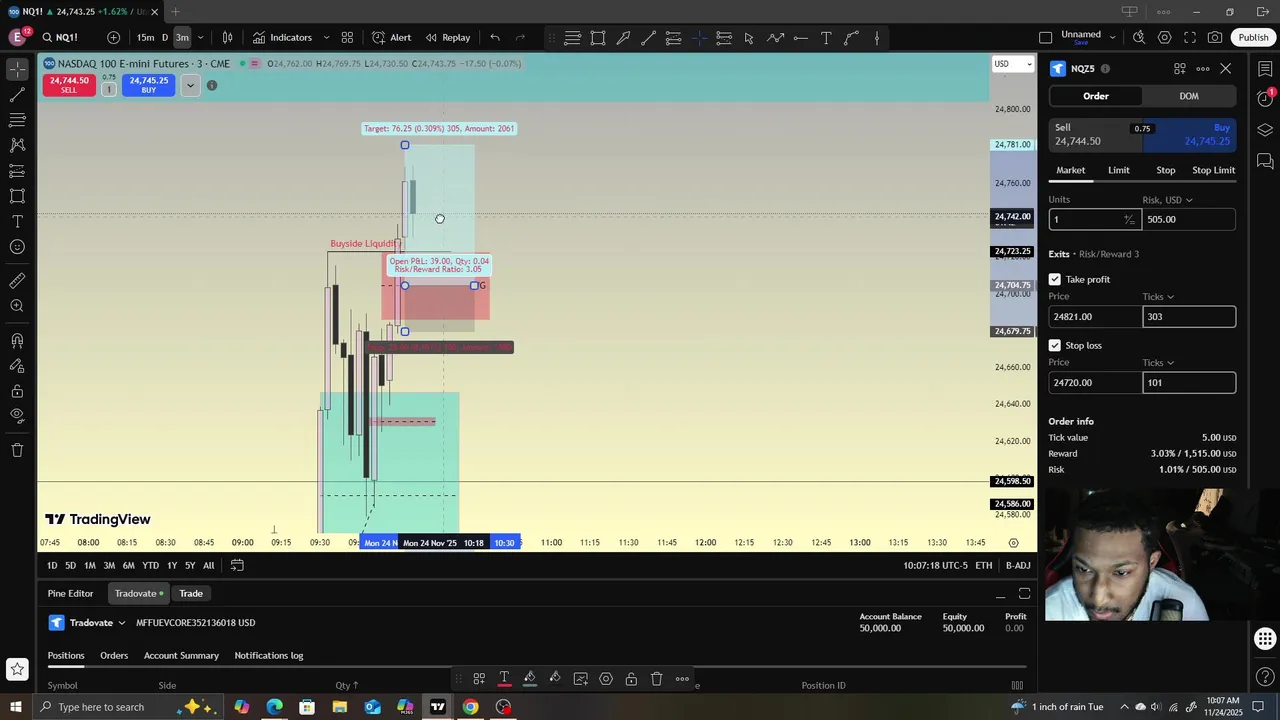1280x720 pixels.
Task: Select the Stop order type
Action: pyautogui.click(x=1165, y=170)
